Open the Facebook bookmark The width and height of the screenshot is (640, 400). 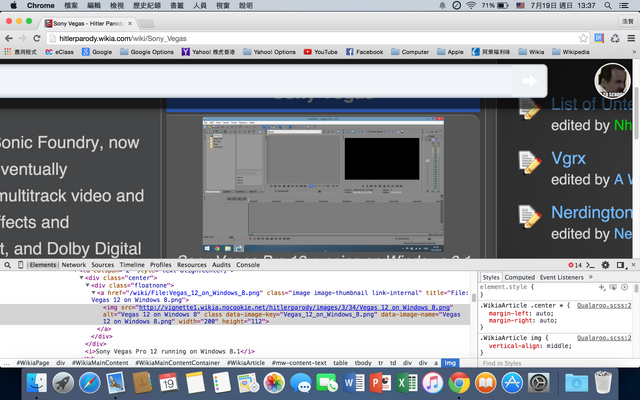point(364,52)
